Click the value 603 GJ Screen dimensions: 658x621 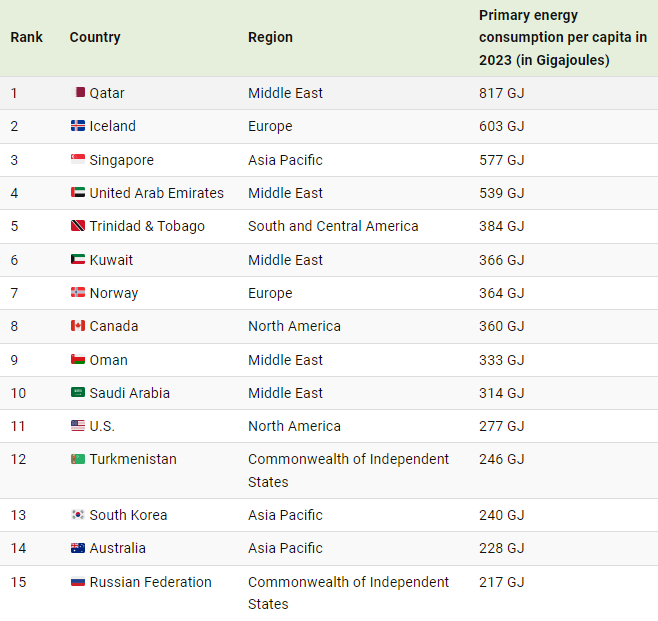coord(502,126)
